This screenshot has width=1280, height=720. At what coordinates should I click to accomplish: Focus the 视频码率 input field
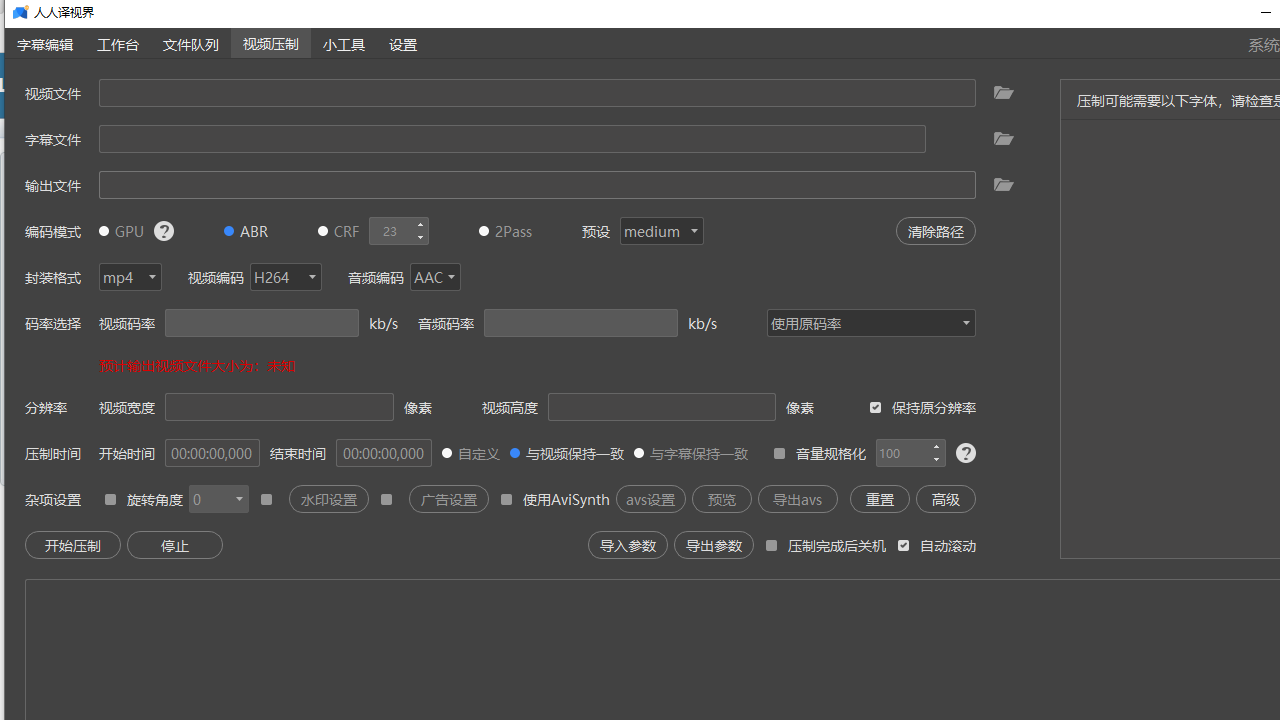point(262,323)
